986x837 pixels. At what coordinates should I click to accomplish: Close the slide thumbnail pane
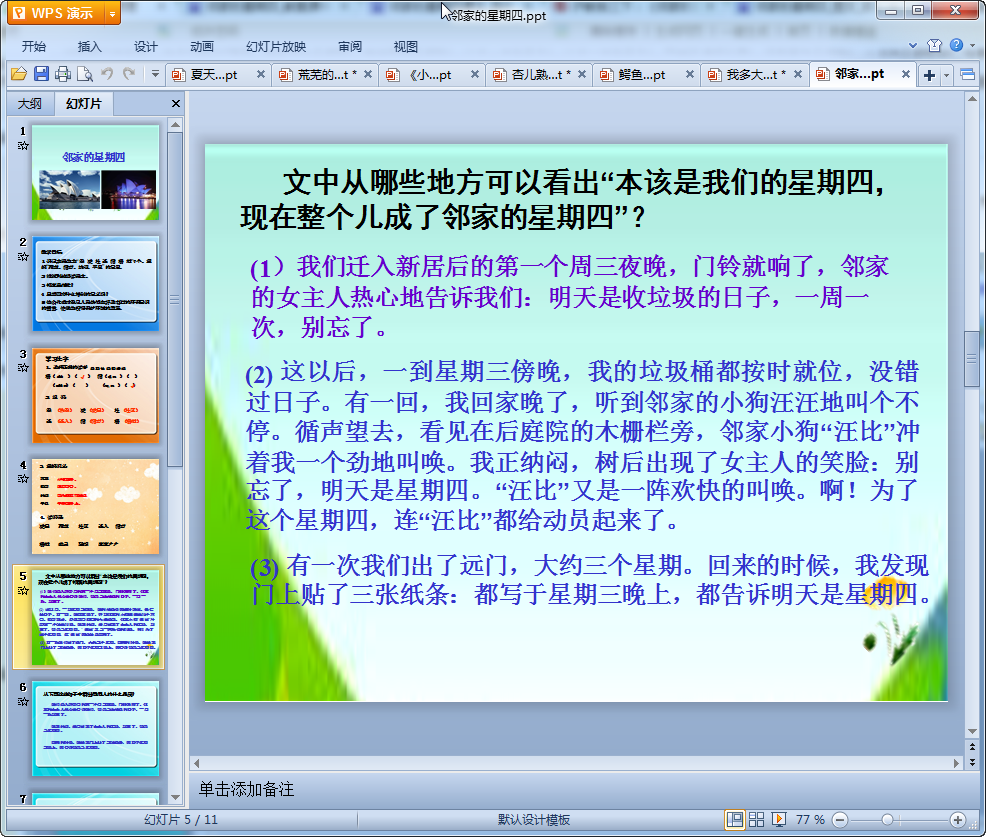coord(176,104)
